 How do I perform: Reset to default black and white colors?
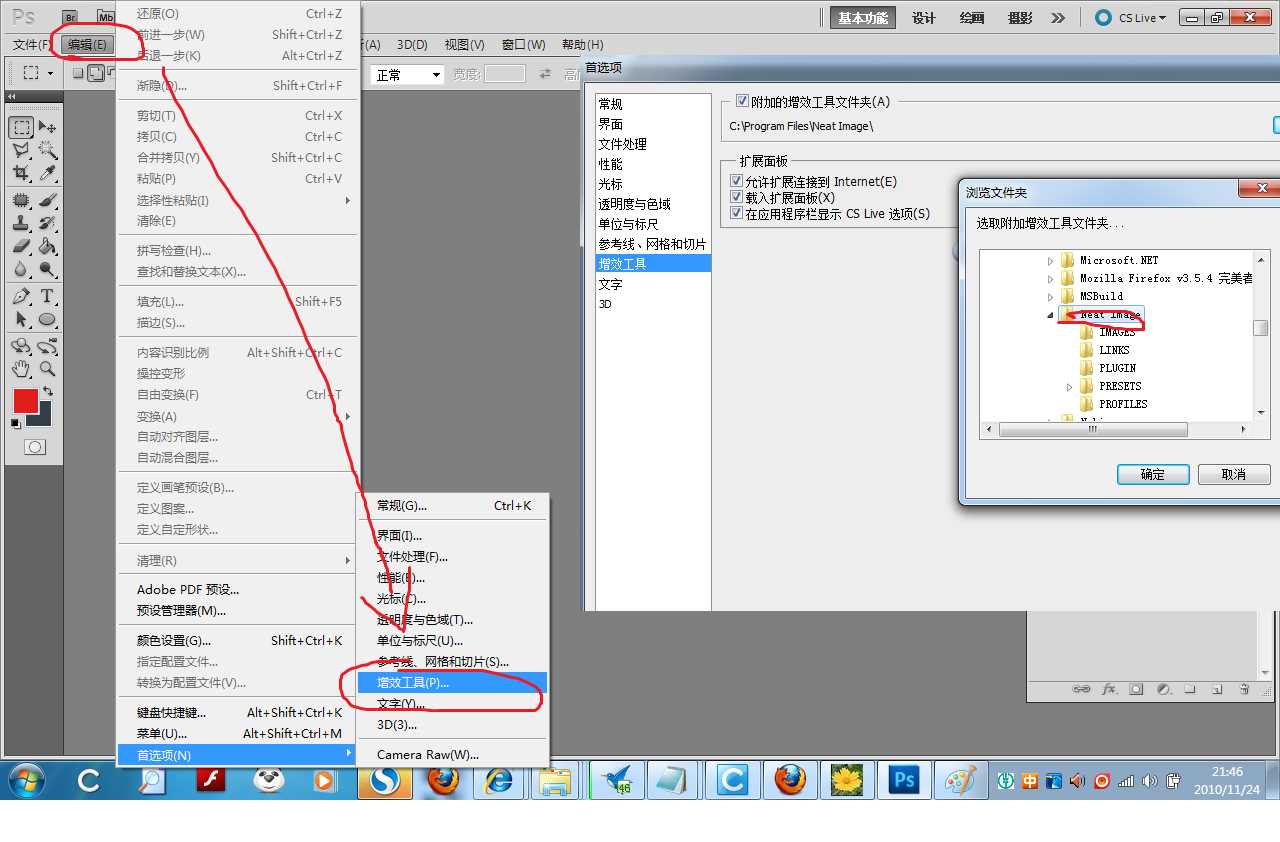(x=15, y=424)
